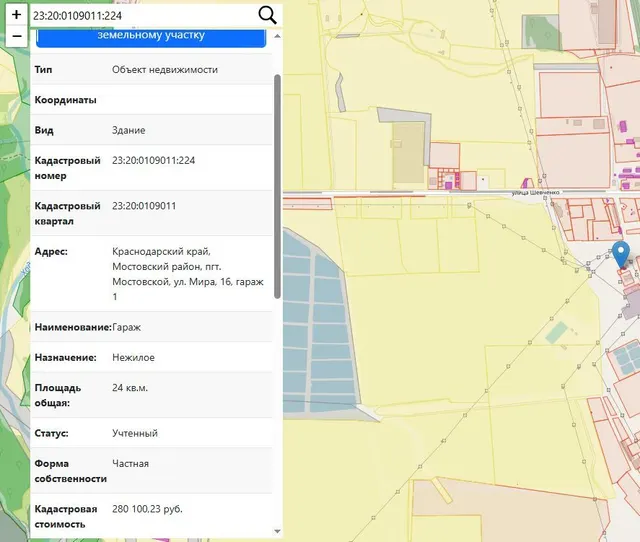The image size is (640, 542).
Task: Click the magnifying glass search icon
Action: click(267, 16)
